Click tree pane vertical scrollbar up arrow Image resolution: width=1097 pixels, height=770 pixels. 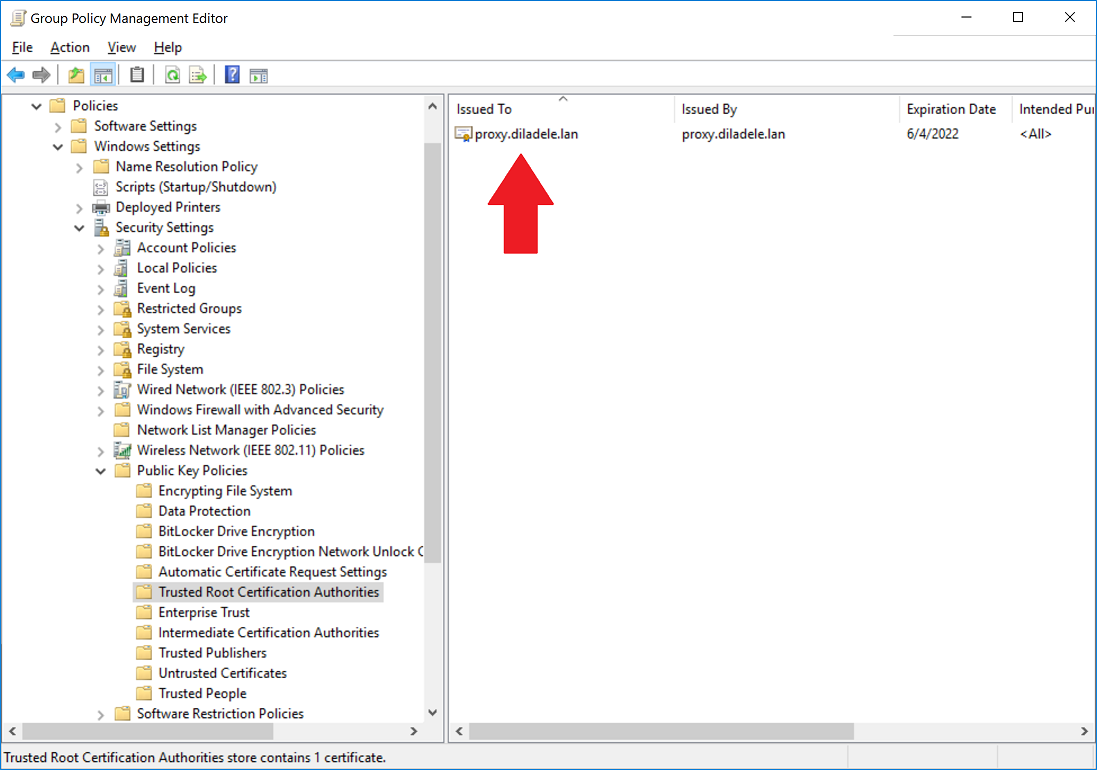(x=432, y=106)
